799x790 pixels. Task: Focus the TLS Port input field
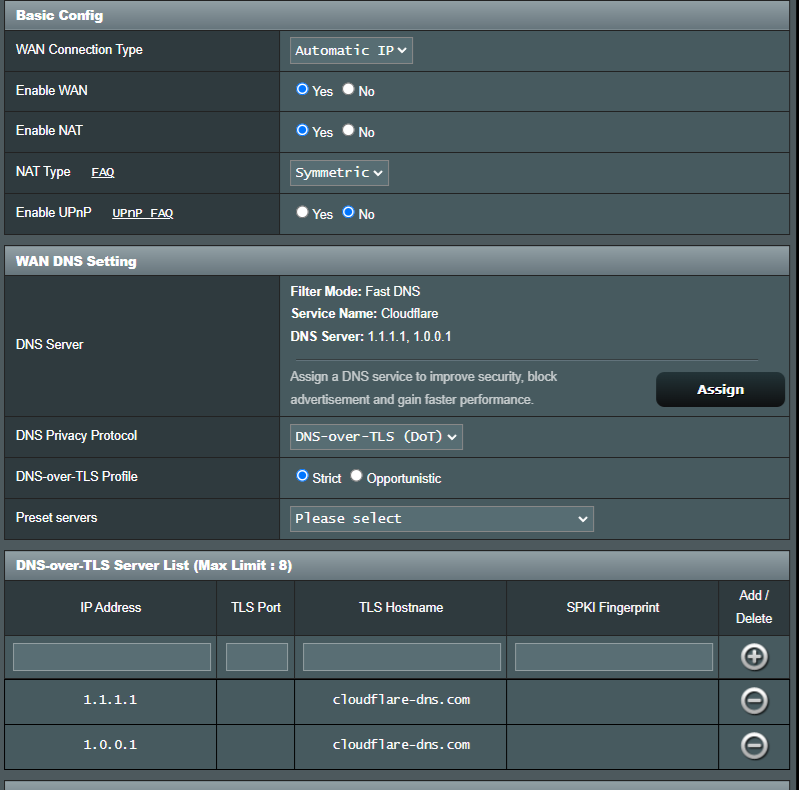click(257, 656)
